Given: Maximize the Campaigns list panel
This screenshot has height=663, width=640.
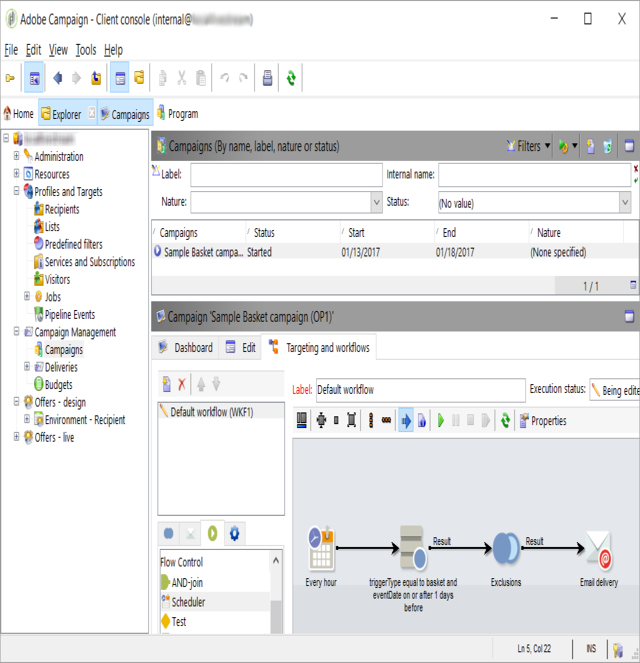Looking at the screenshot, I should [629, 146].
